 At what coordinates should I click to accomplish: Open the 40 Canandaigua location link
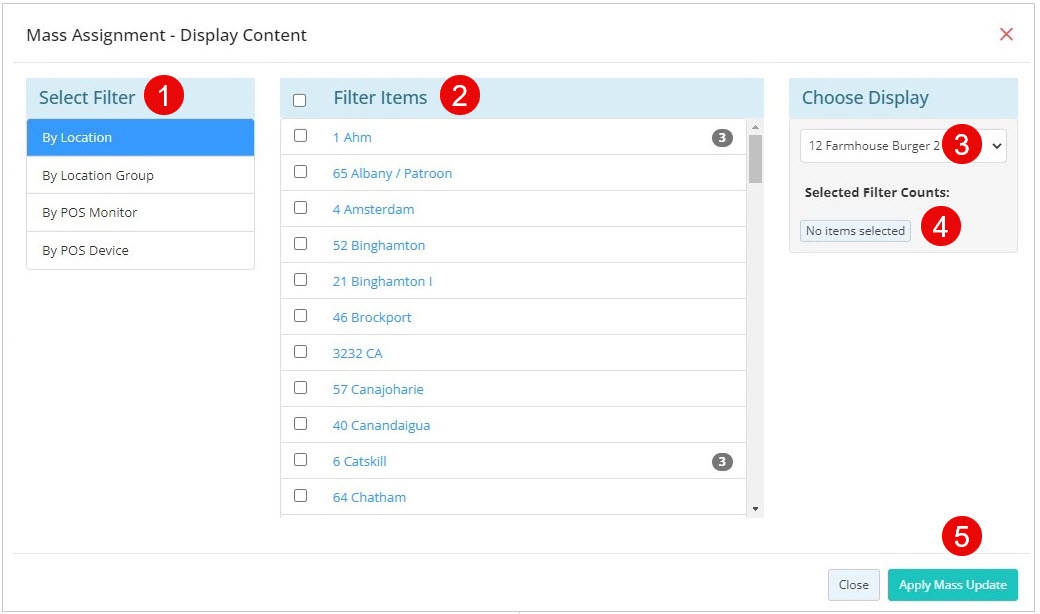[381, 425]
